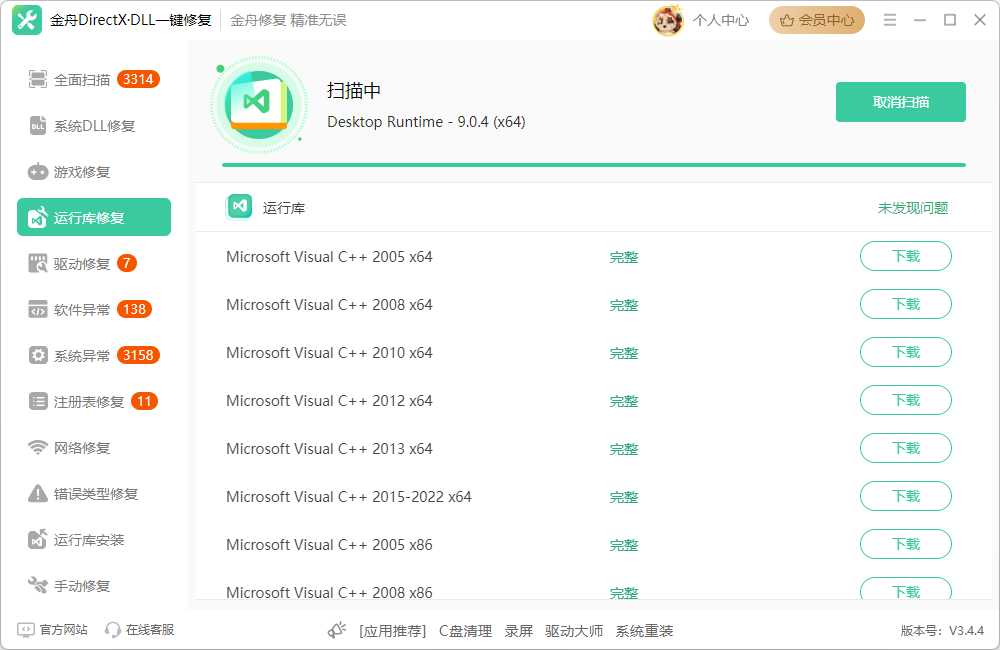The image size is (1000, 650).
Task: Download Visual C++ 2010 x64
Action: (906, 352)
